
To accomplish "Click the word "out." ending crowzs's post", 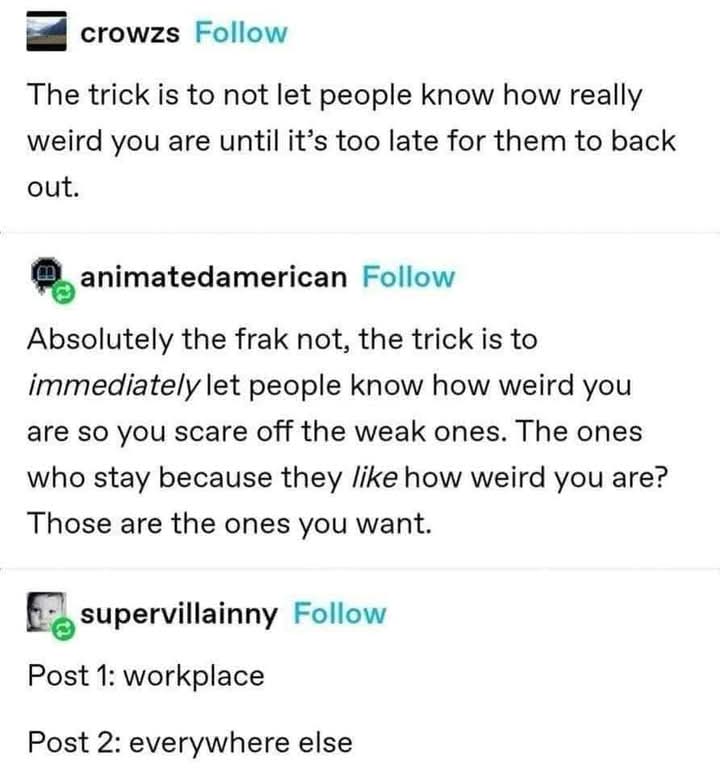I will pos(53,187).
